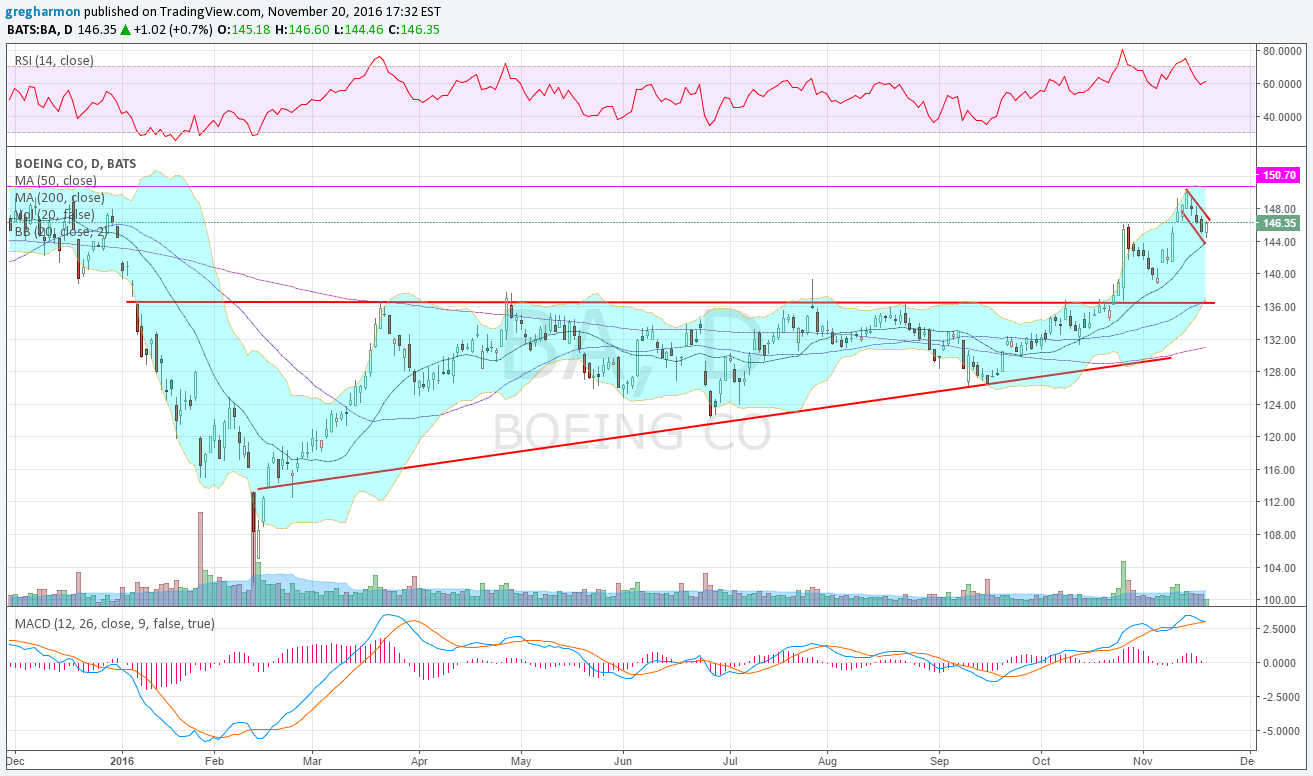Click the 116.00 price axis label

1278,470
